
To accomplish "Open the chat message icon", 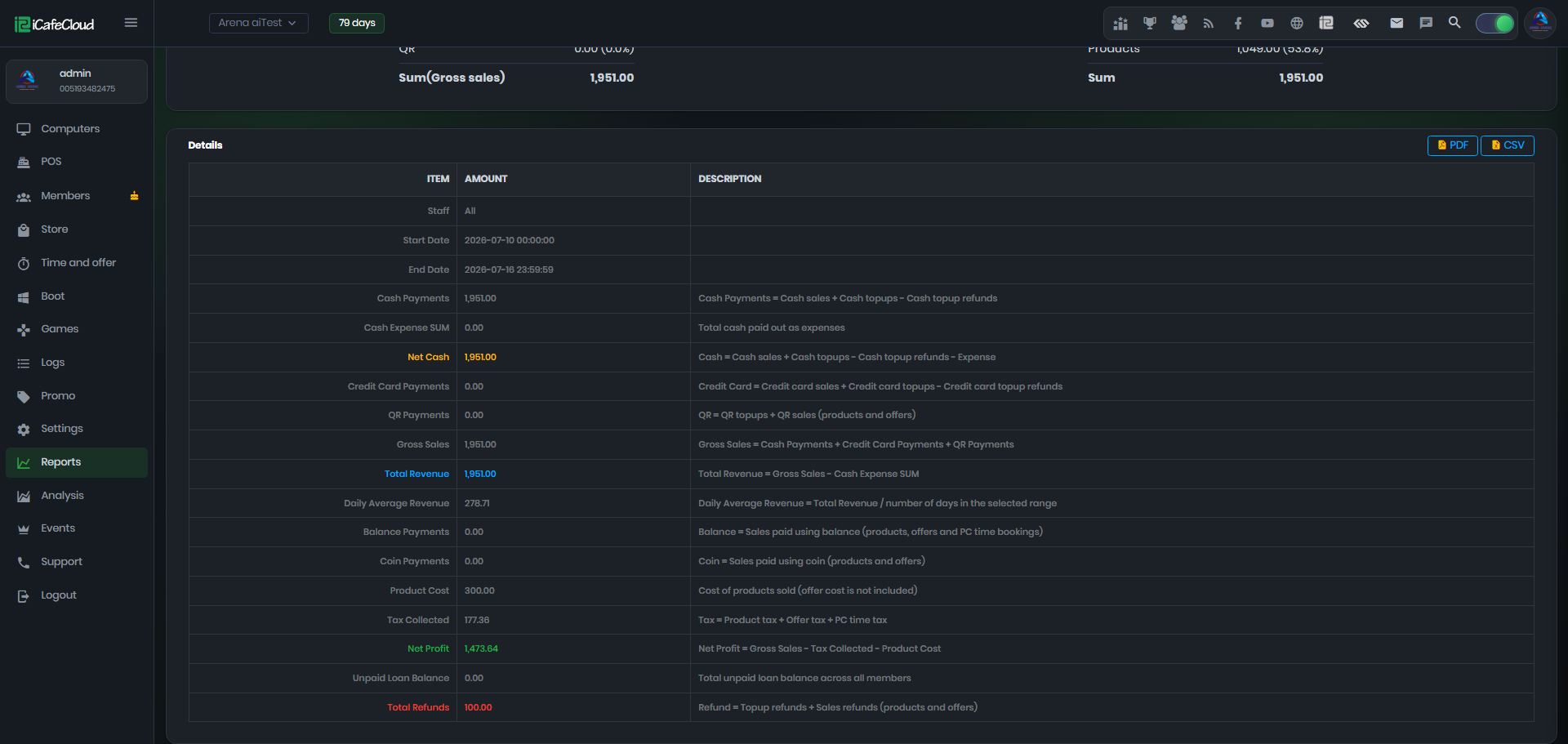I will click(x=1426, y=23).
